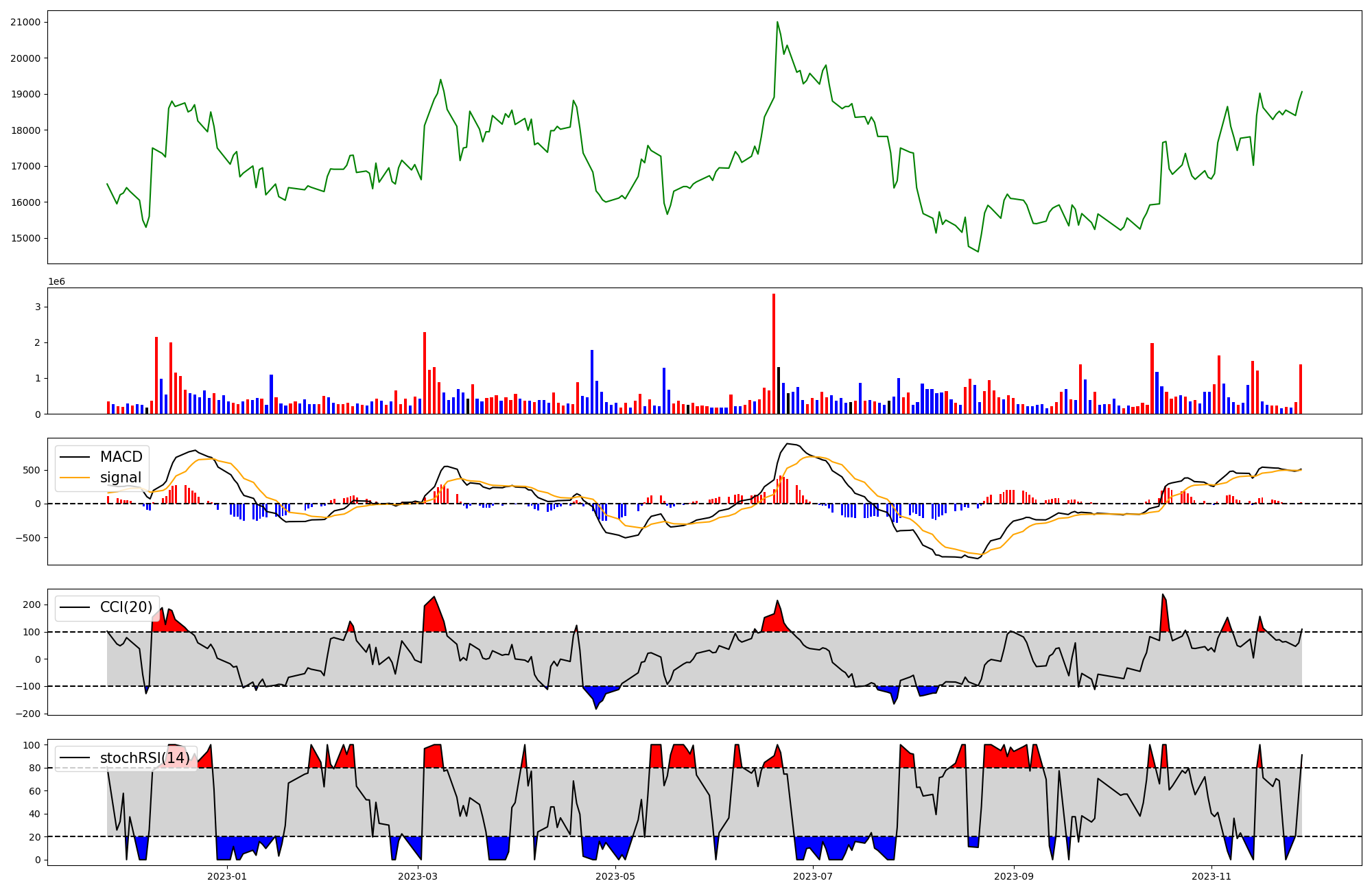Click the 1e6 volume scale label

56,281
